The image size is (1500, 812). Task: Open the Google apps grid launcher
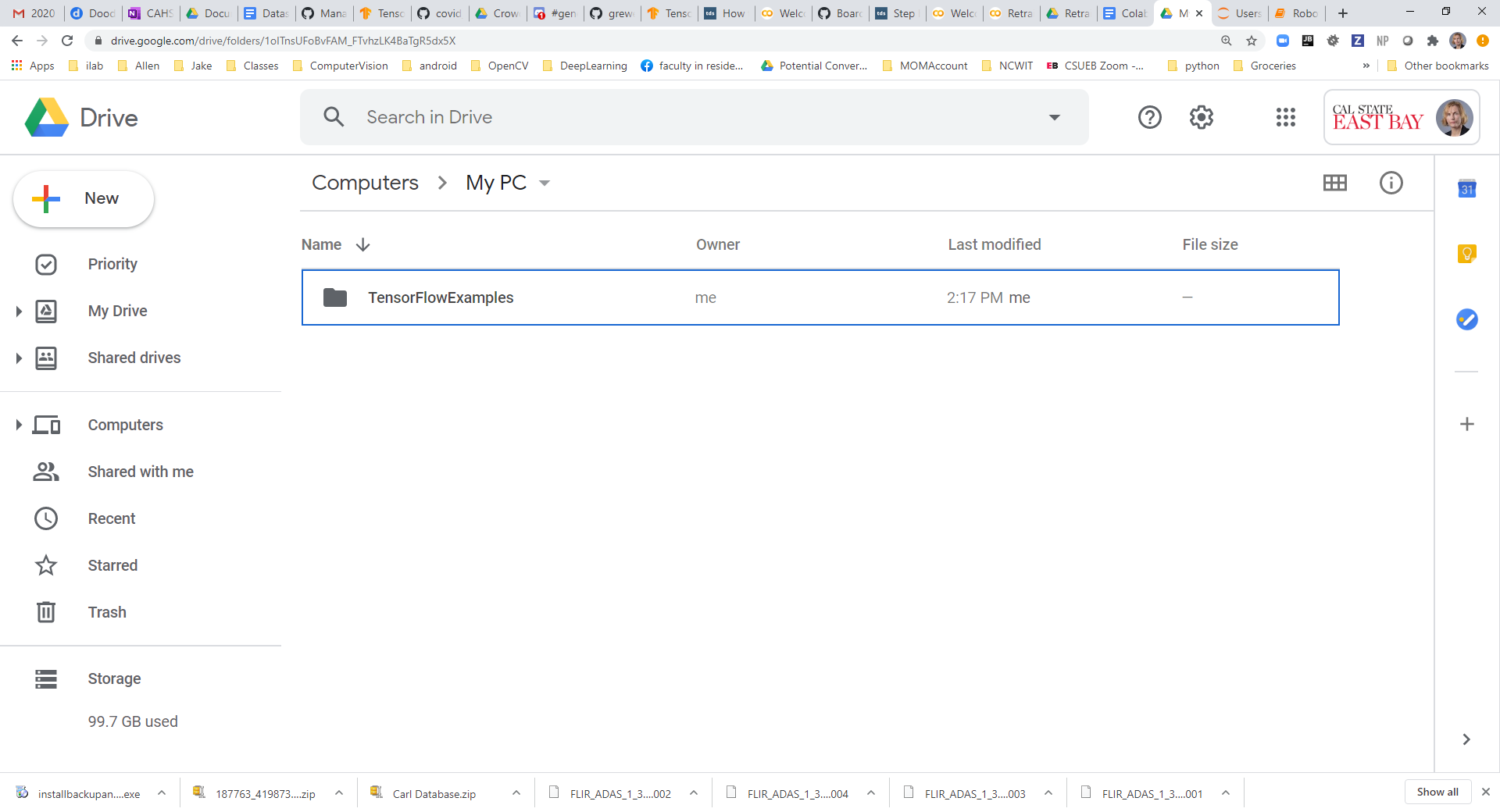point(1285,117)
